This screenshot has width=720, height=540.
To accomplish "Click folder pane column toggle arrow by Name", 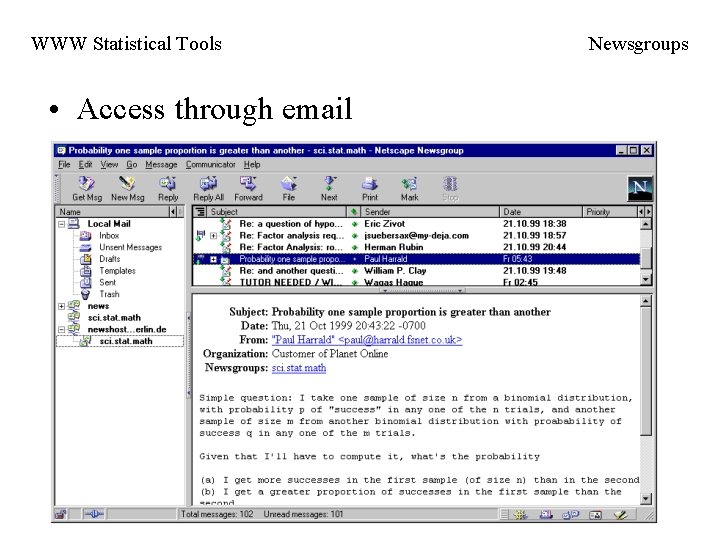I will click(173, 212).
